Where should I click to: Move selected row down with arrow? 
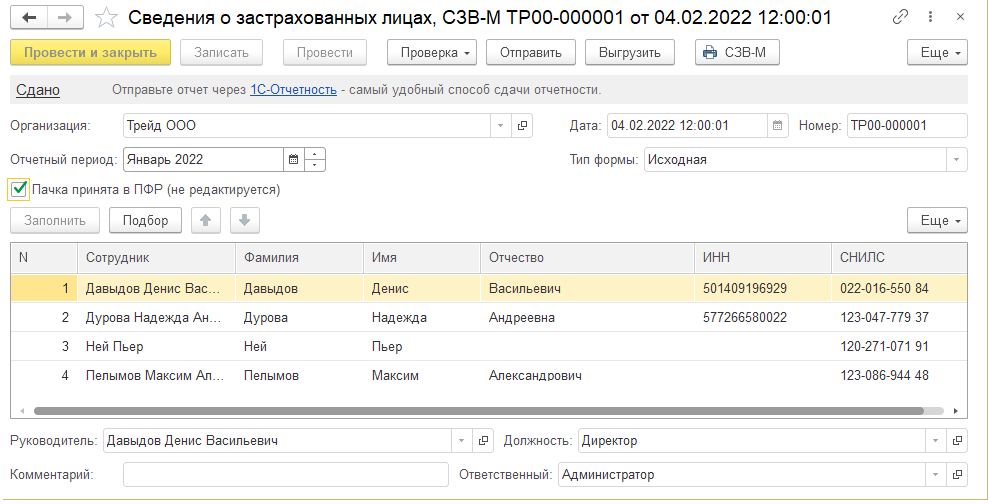pyautogui.click(x=245, y=220)
